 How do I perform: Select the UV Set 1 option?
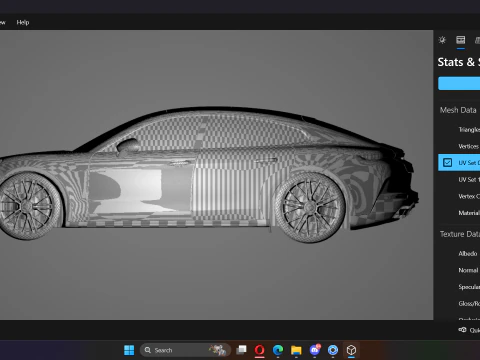click(469, 180)
